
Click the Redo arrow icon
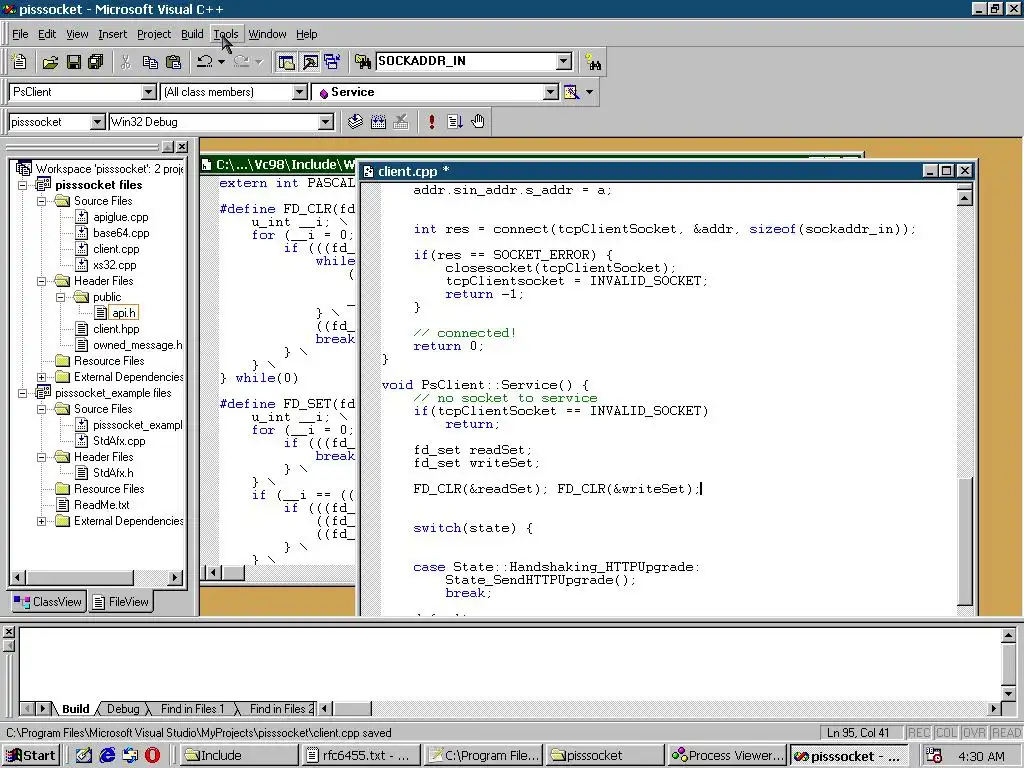click(242, 61)
